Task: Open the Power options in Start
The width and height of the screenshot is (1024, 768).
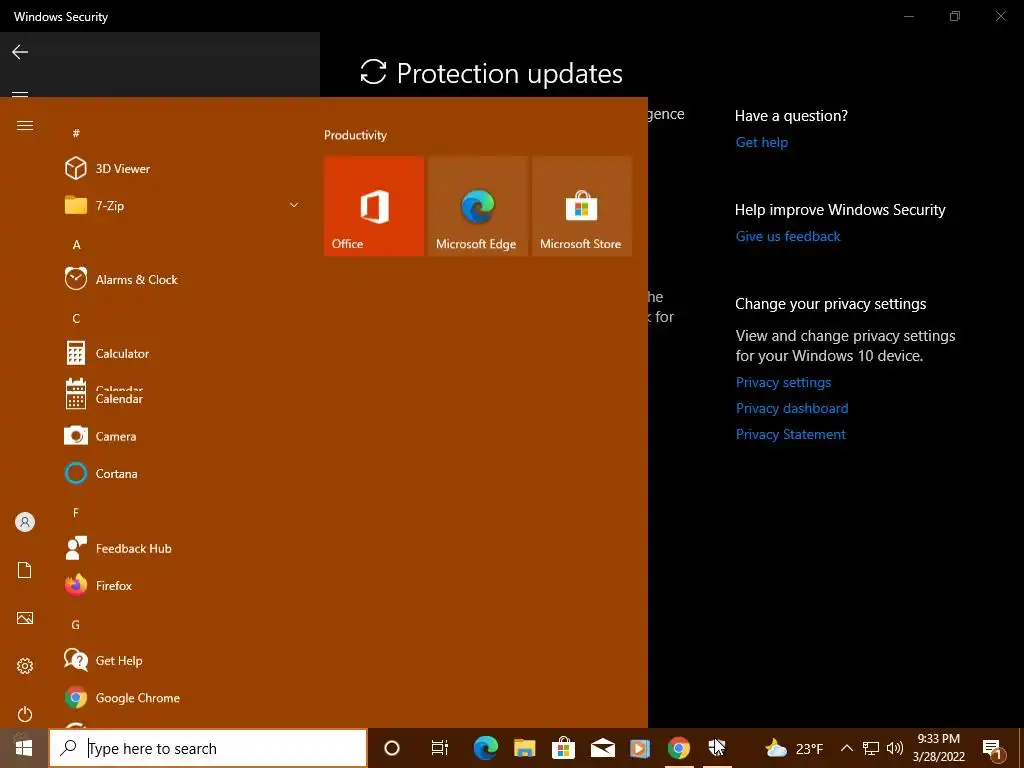Action: coord(25,714)
